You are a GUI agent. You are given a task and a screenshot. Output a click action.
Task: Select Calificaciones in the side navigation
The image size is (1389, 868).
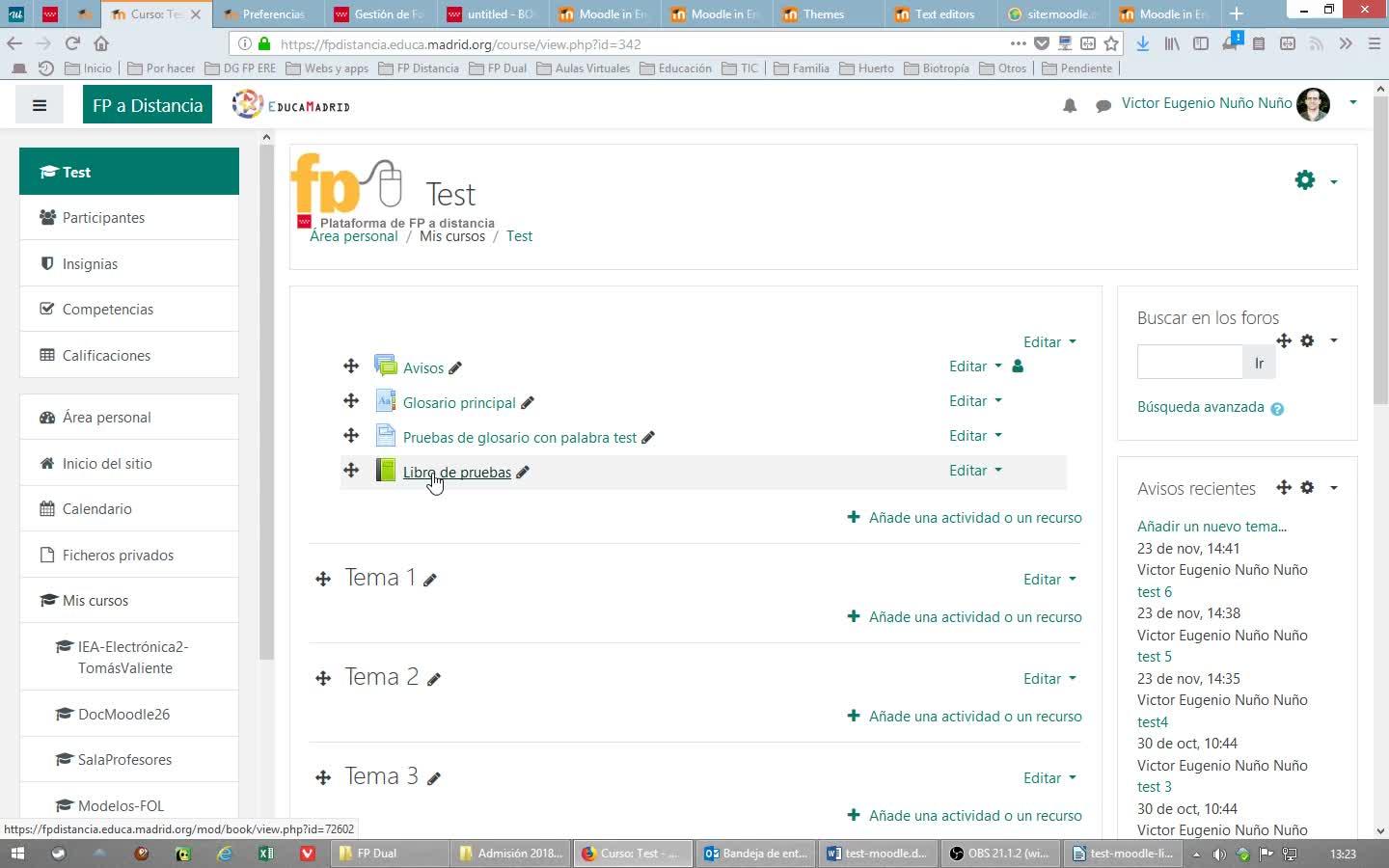point(129,355)
